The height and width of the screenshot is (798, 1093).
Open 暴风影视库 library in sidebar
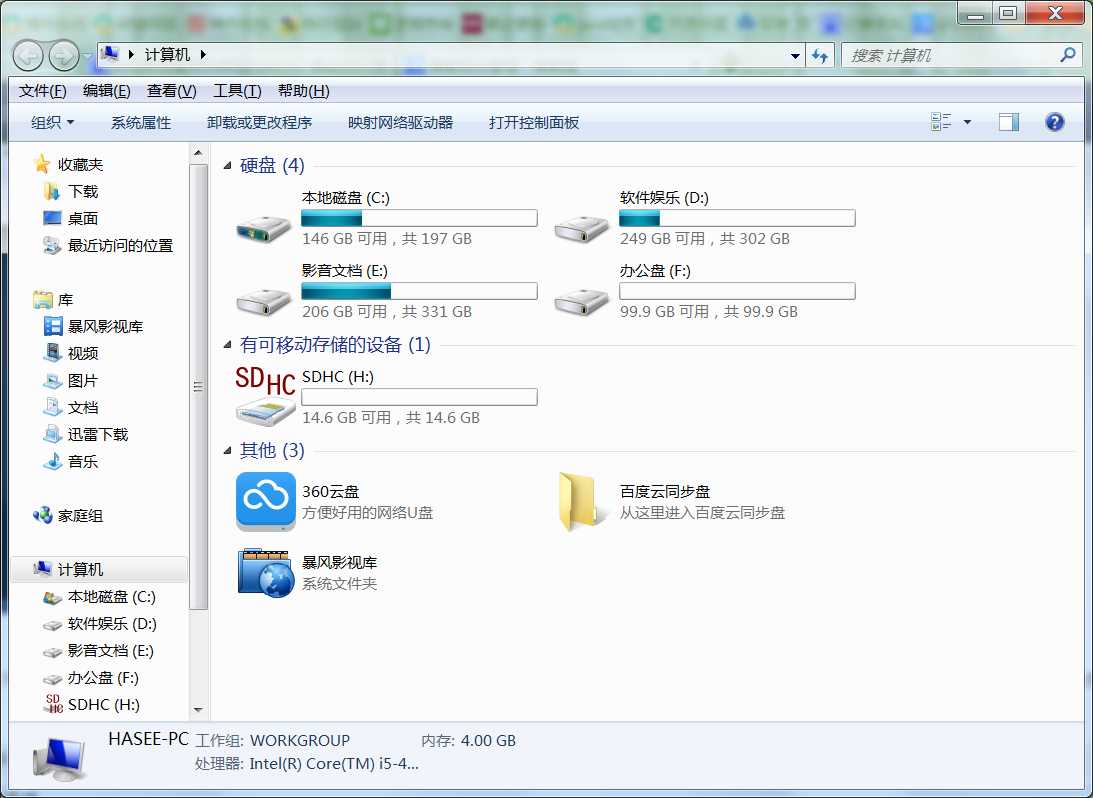105,326
